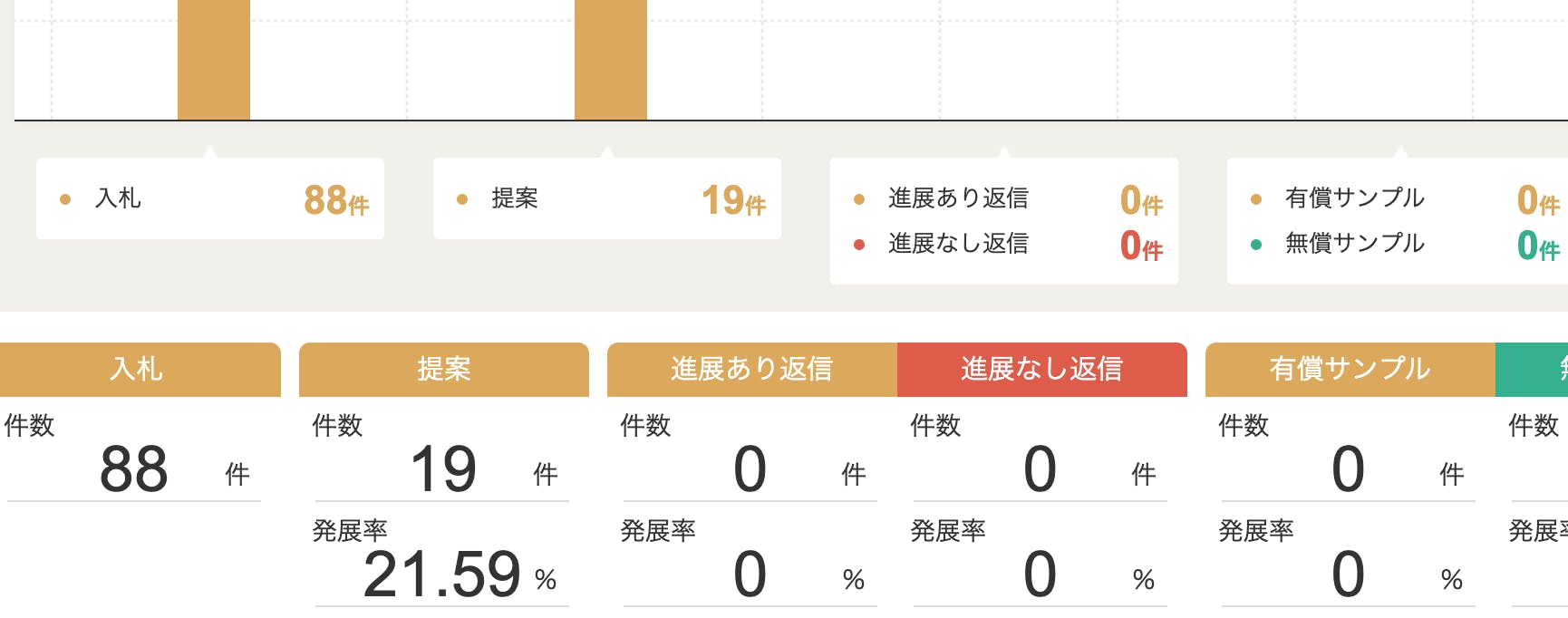Click the red dot beside 進展なし返信
Image resolution: width=1568 pixels, height=618 pixels.
859,245
